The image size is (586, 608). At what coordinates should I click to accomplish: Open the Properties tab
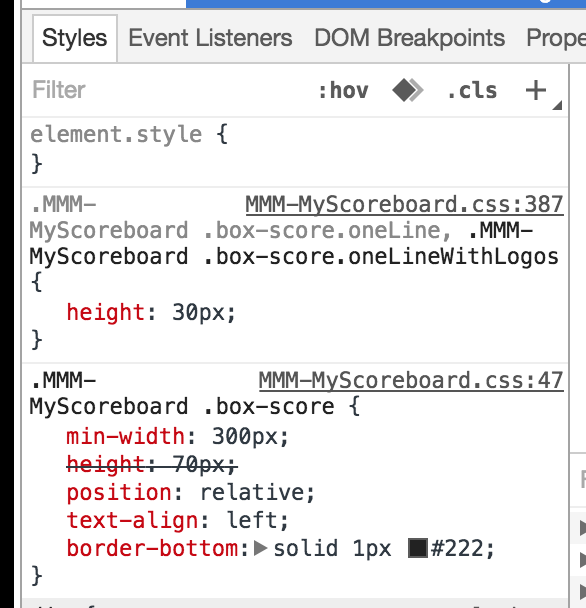click(556, 38)
